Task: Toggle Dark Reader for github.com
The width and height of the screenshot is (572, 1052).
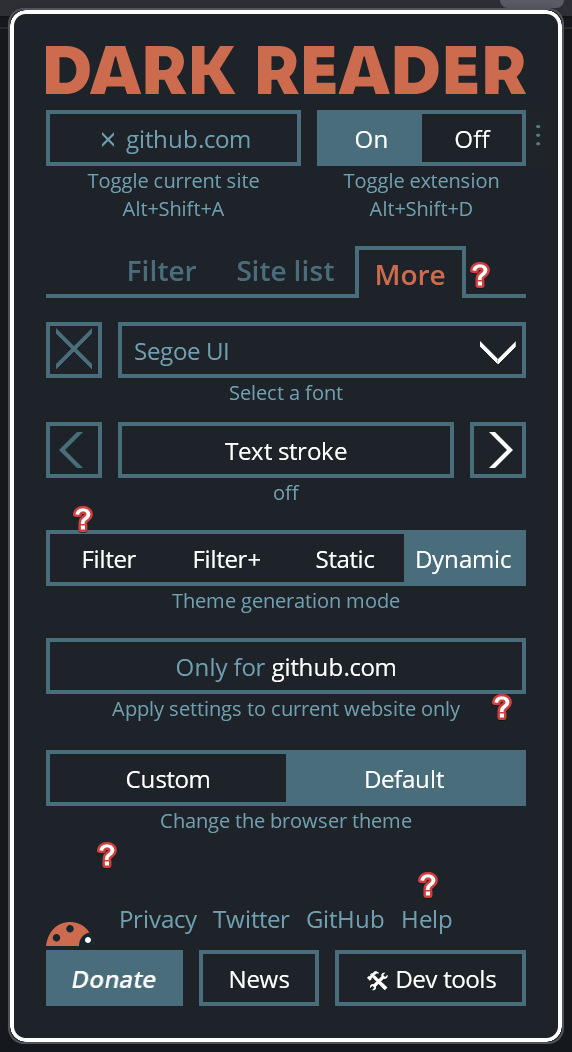Action: 173,138
